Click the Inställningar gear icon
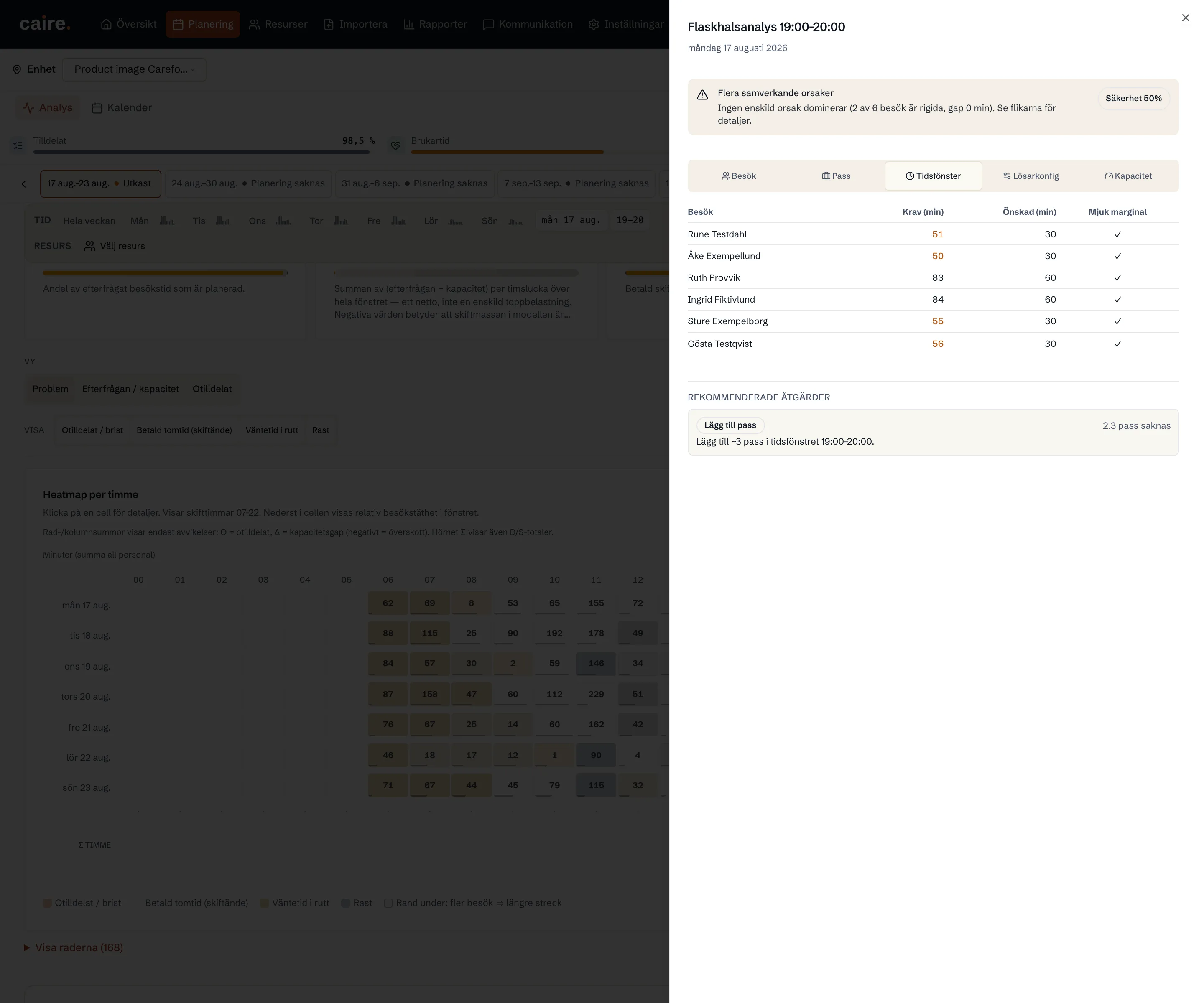 pyautogui.click(x=593, y=24)
